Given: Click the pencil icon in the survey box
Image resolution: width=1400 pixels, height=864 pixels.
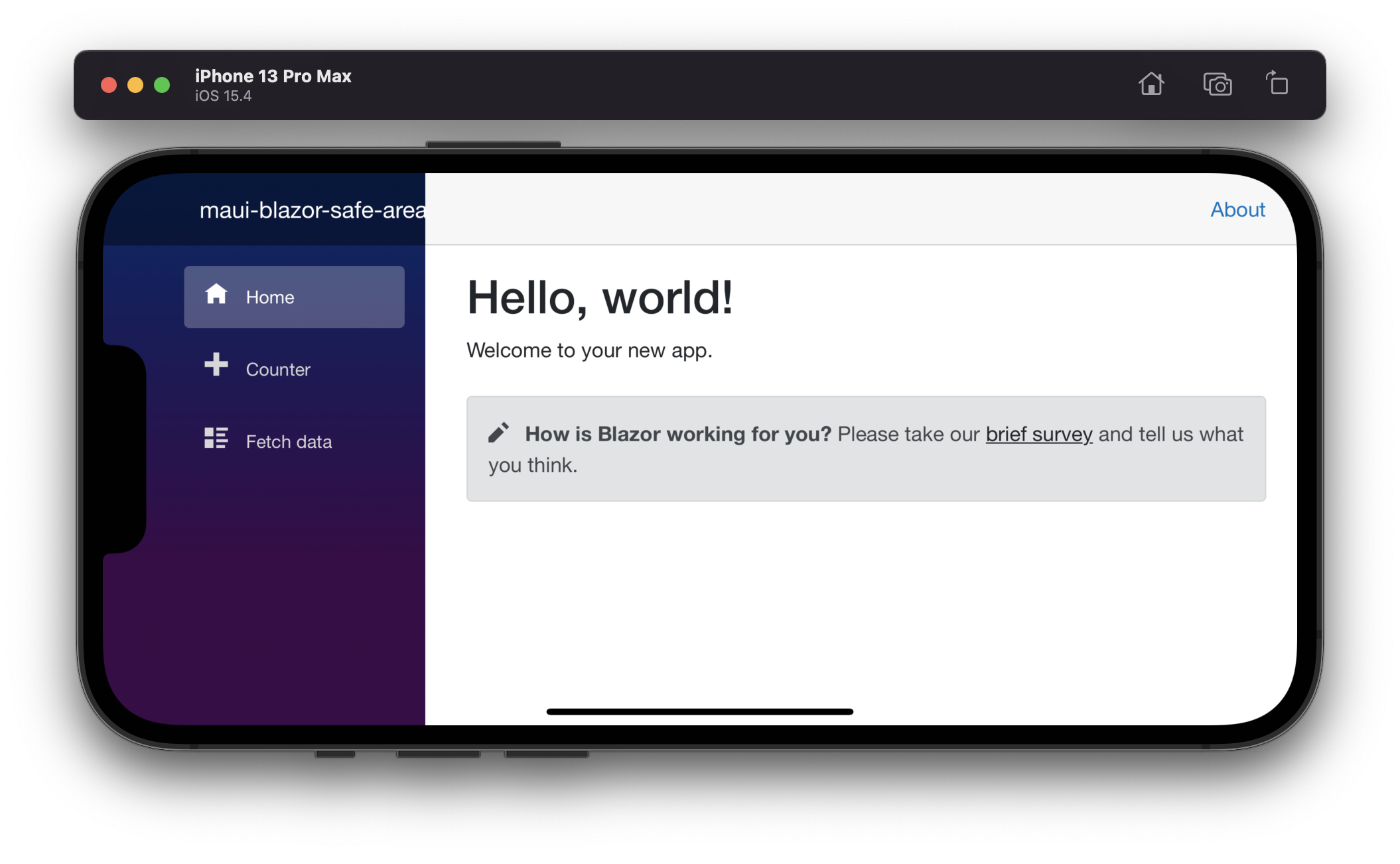Looking at the screenshot, I should [x=498, y=433].
